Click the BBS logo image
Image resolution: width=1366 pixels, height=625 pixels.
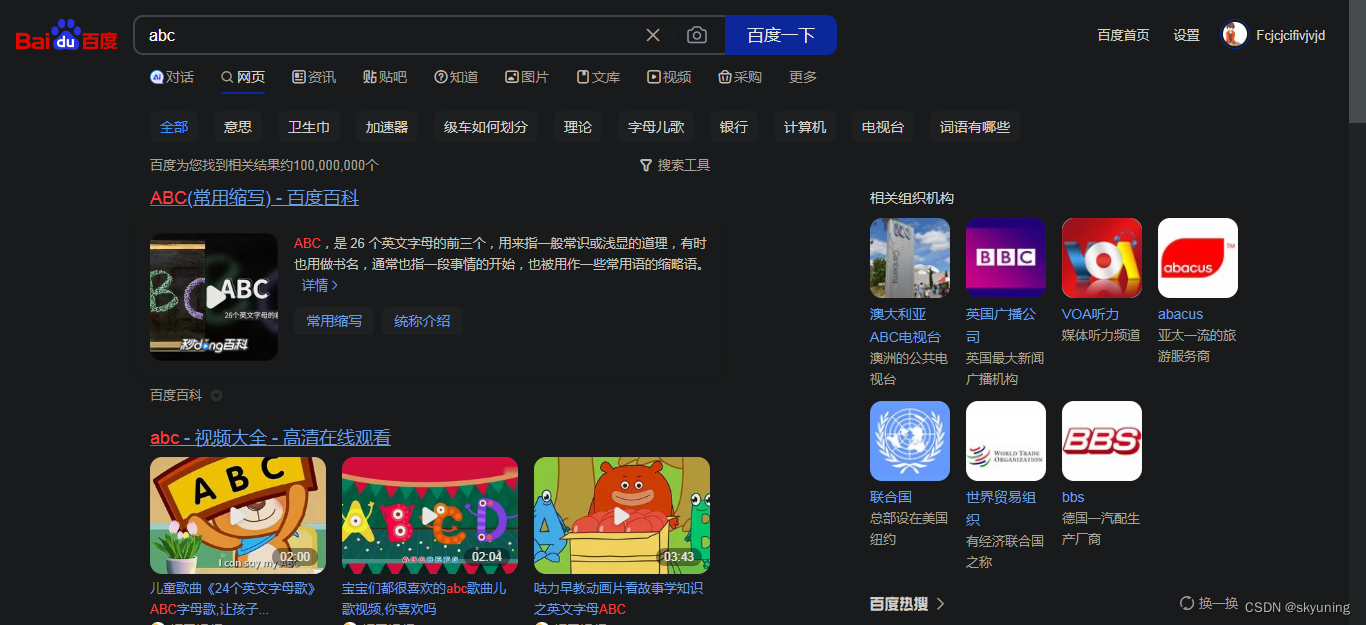click(x=1102, y=441)
